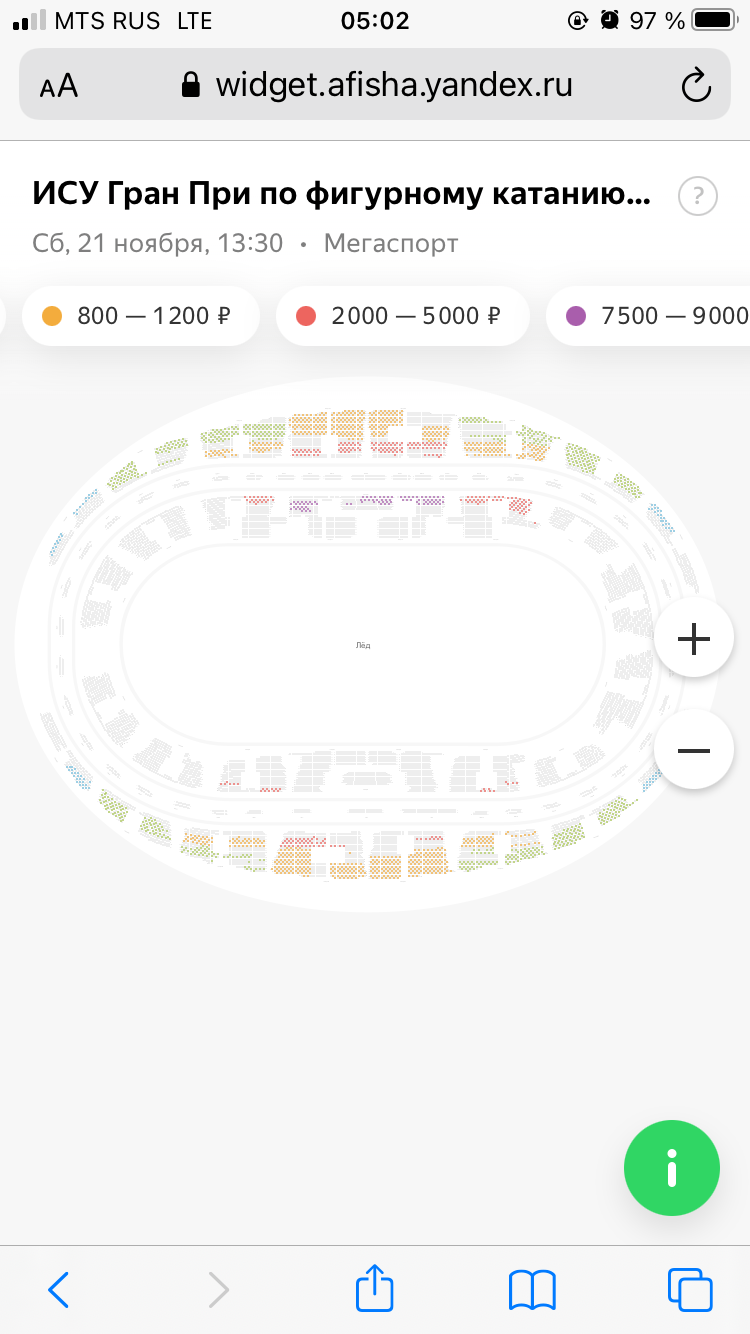Tap the orange price color dot
750x1334 pixels.
pos(52,316)
